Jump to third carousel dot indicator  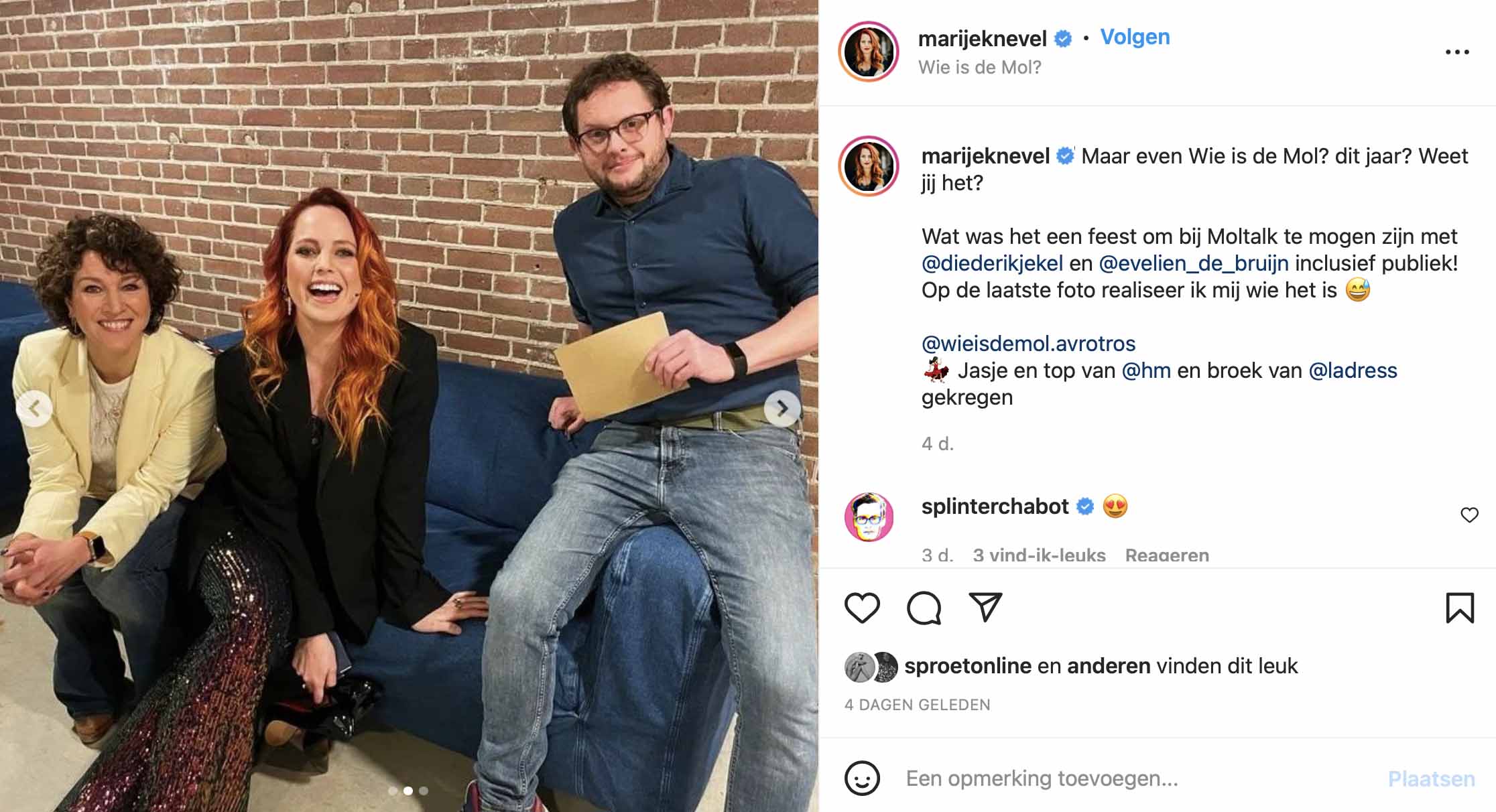coord(424,791)
